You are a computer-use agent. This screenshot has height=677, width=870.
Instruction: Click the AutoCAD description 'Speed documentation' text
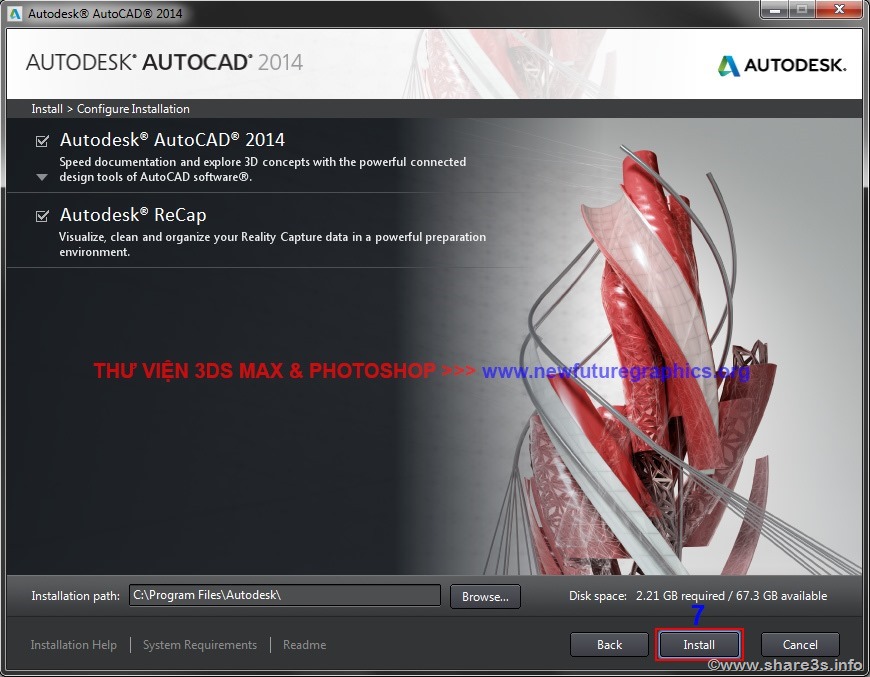(x=262, y=169)
